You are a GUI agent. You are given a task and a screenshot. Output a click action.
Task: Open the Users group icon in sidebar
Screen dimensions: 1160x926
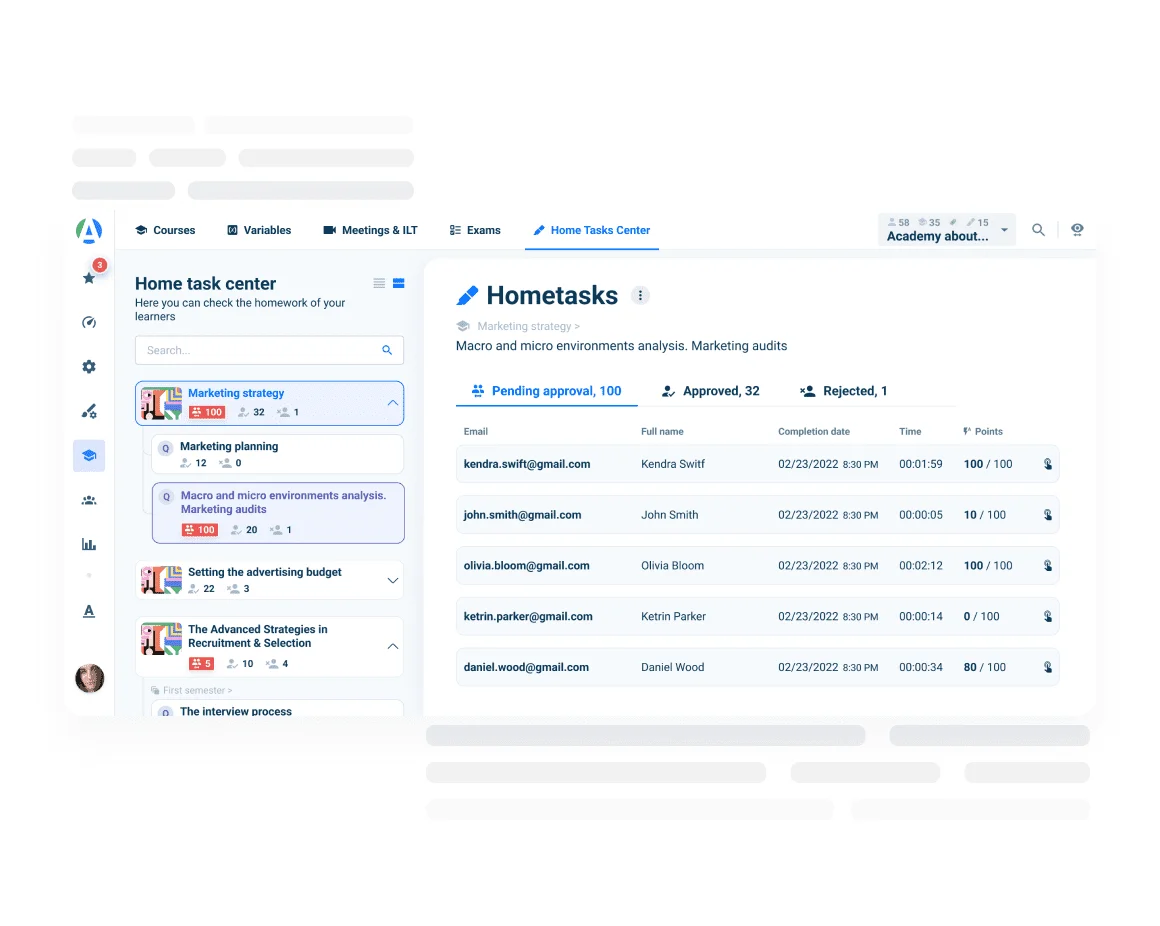pos(88,499)
